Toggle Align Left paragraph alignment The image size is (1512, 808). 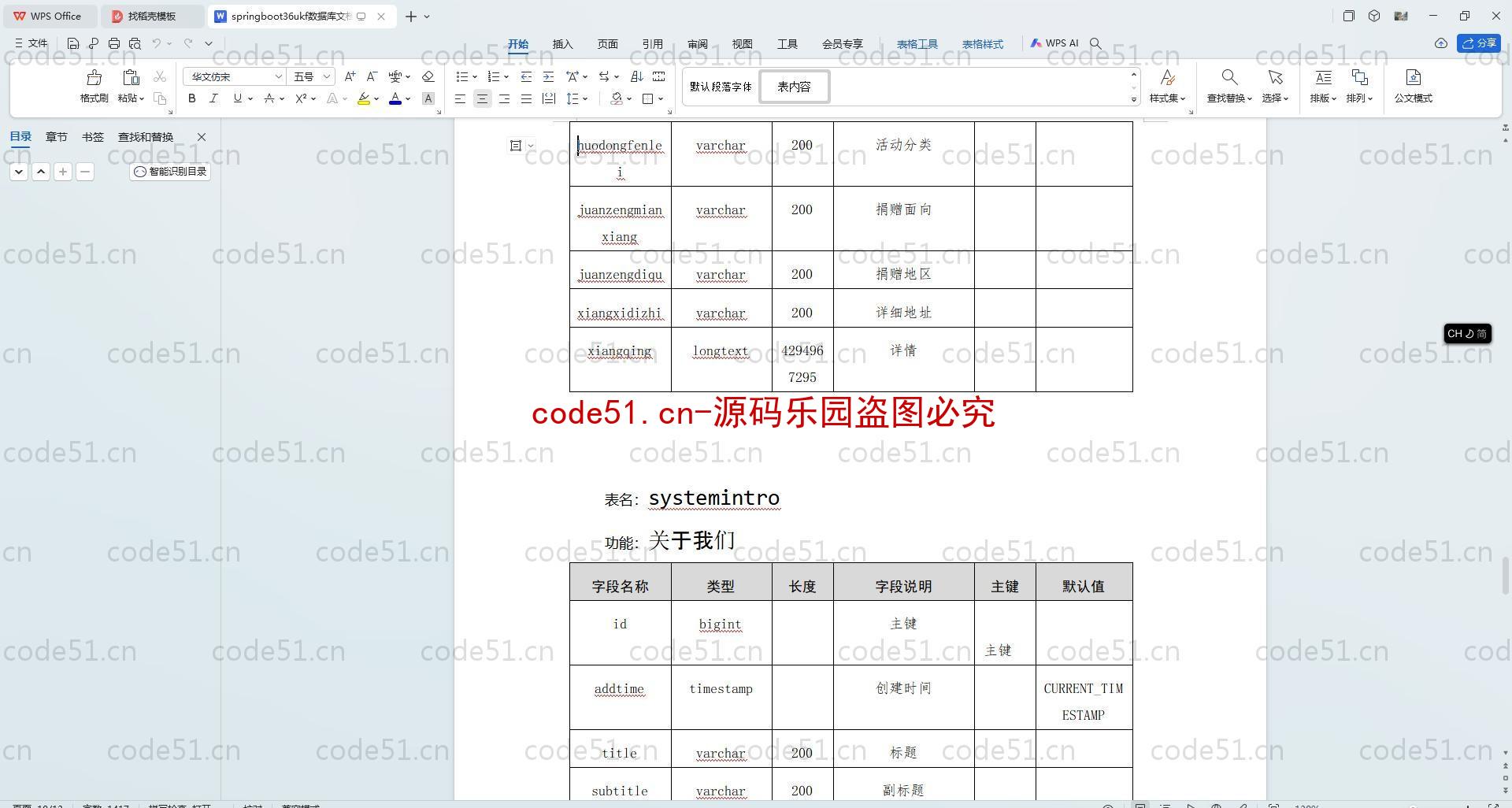460,98
